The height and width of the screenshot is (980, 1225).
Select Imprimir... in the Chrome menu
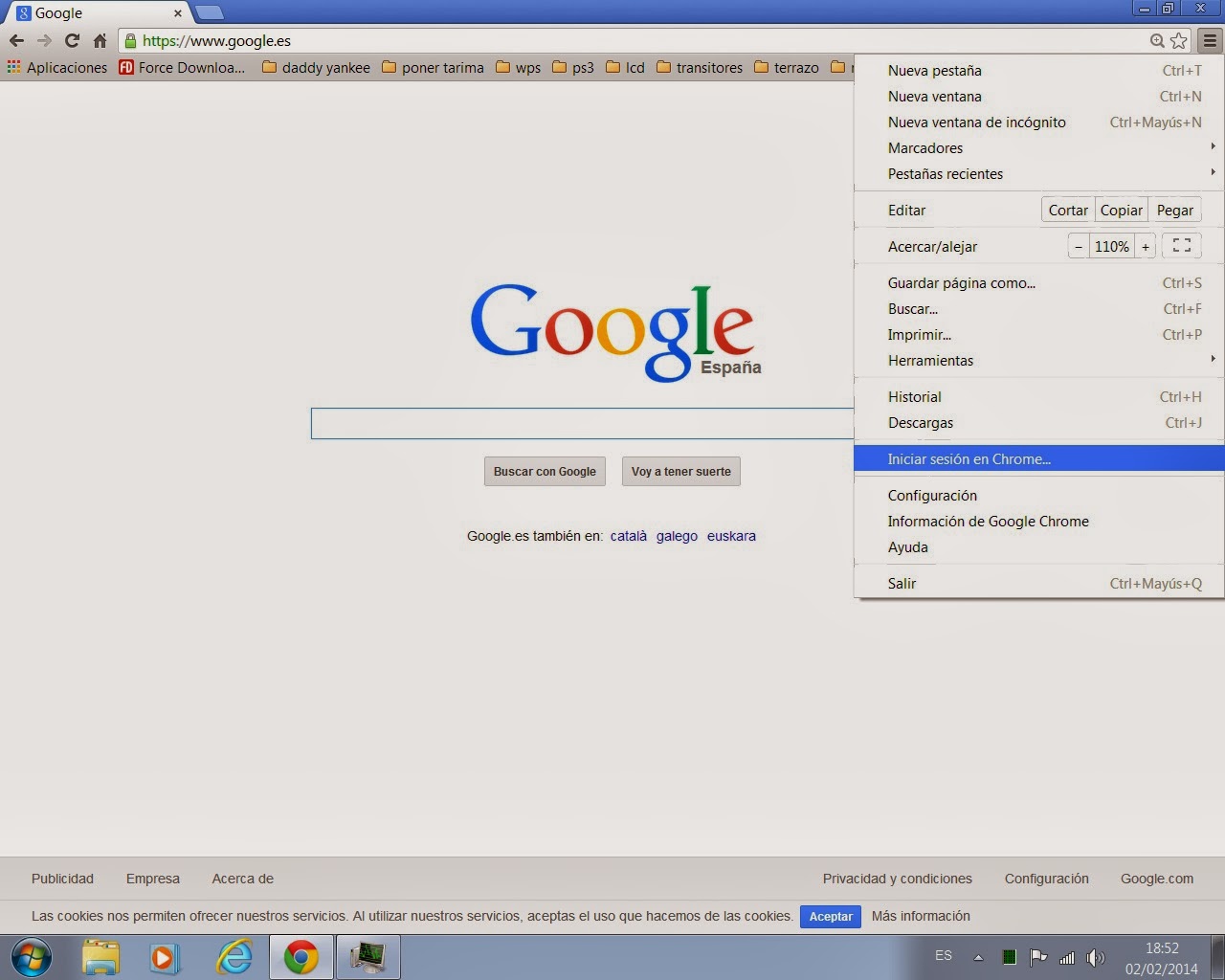1038,335
